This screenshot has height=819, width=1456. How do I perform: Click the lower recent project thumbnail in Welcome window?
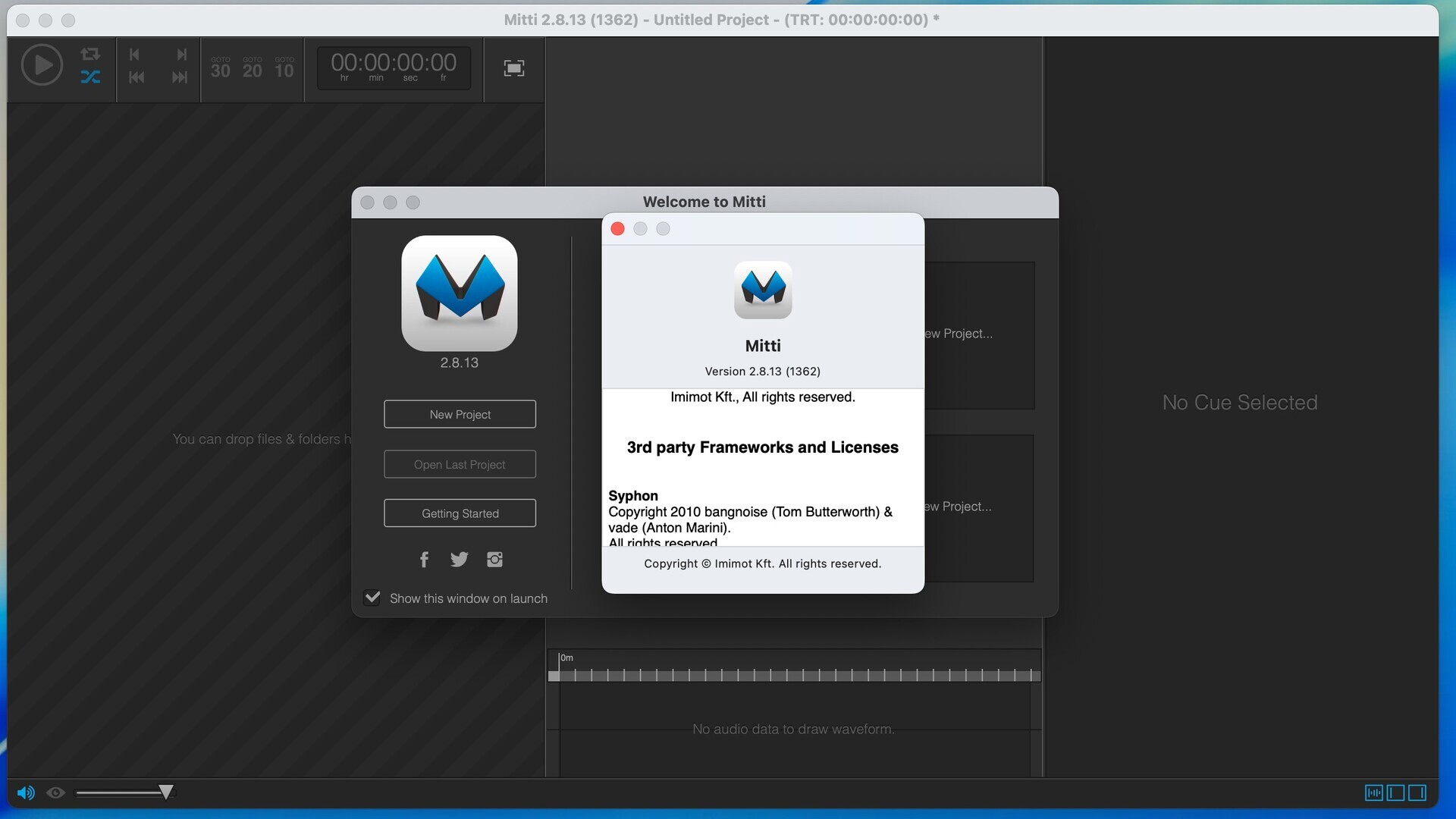point(978,508)
